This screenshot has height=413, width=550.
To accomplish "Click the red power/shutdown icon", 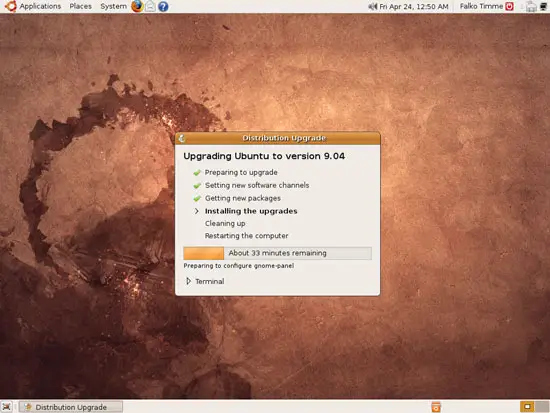I will (x=509, y=6).
